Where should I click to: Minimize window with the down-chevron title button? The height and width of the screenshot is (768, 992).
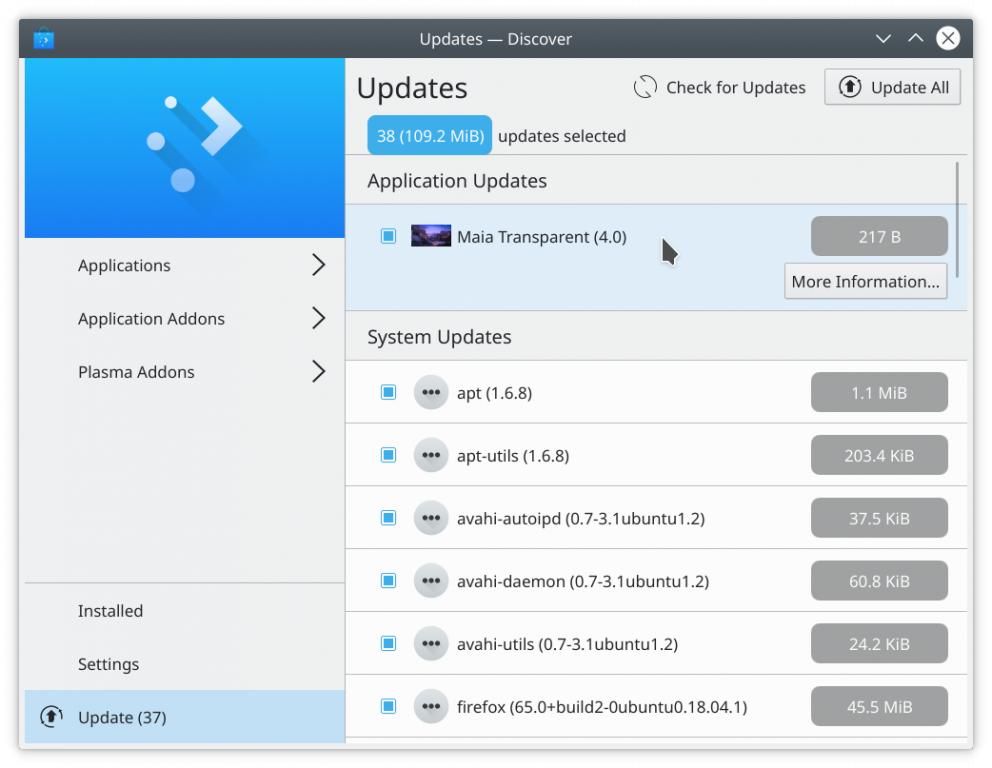point(883,39)
